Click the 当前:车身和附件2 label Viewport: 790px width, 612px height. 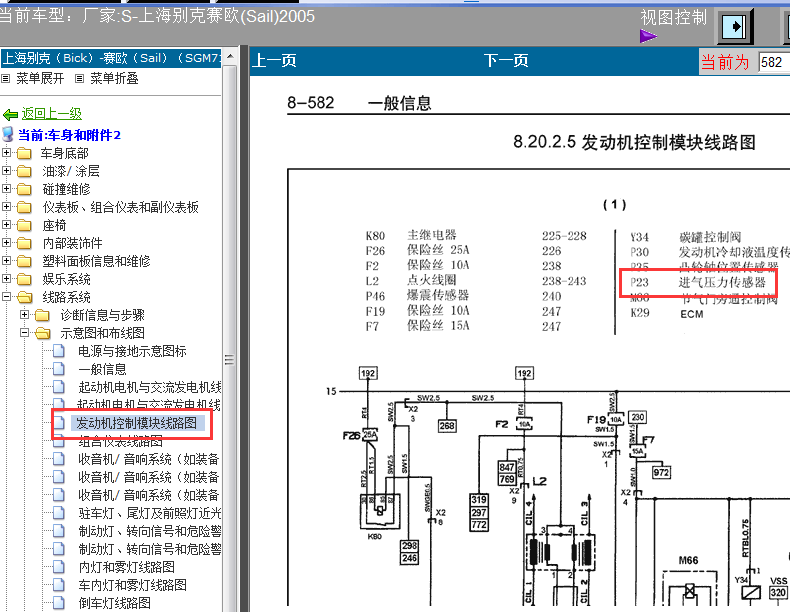coord(70,135)
